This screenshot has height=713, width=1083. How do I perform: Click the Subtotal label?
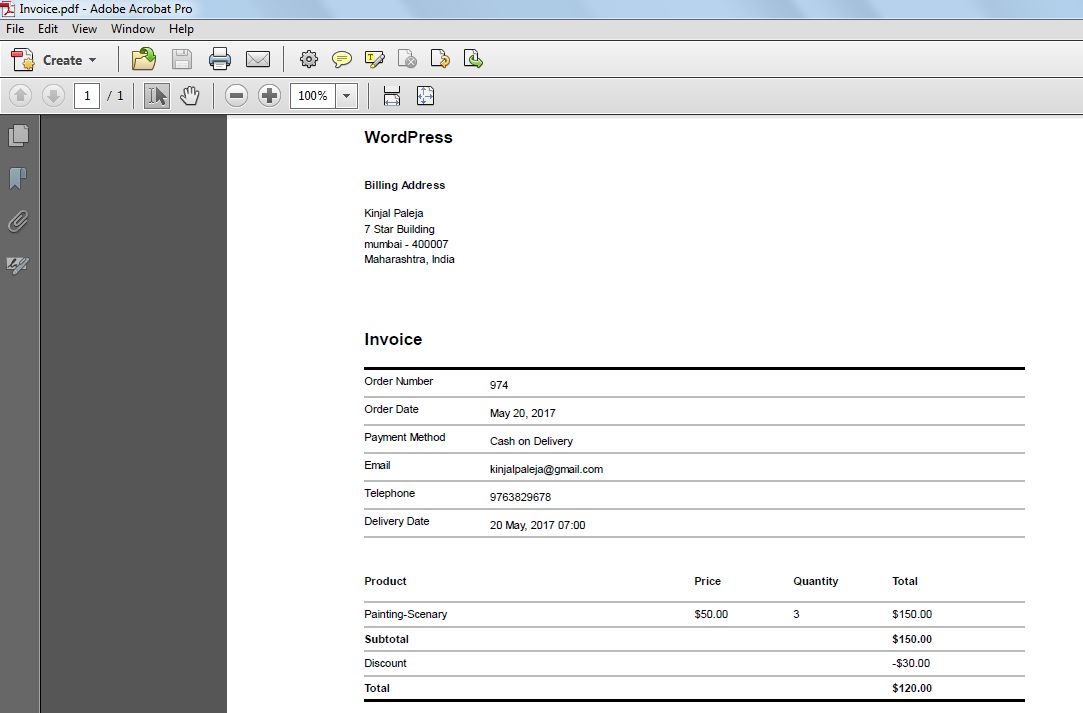click(387, 639)
